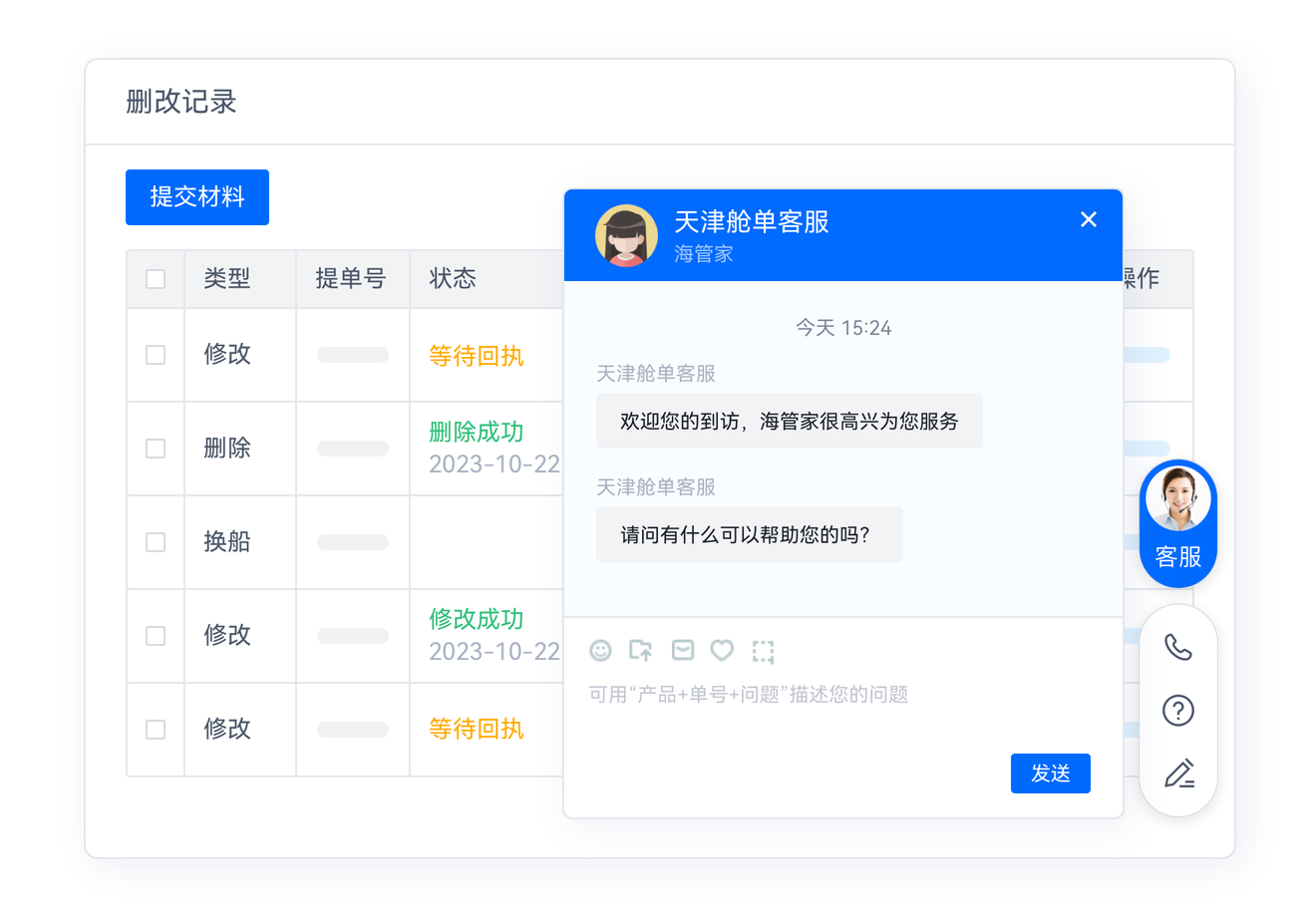
Task: Check the 换船 row checkbox
Action: [x=156, y=541]
